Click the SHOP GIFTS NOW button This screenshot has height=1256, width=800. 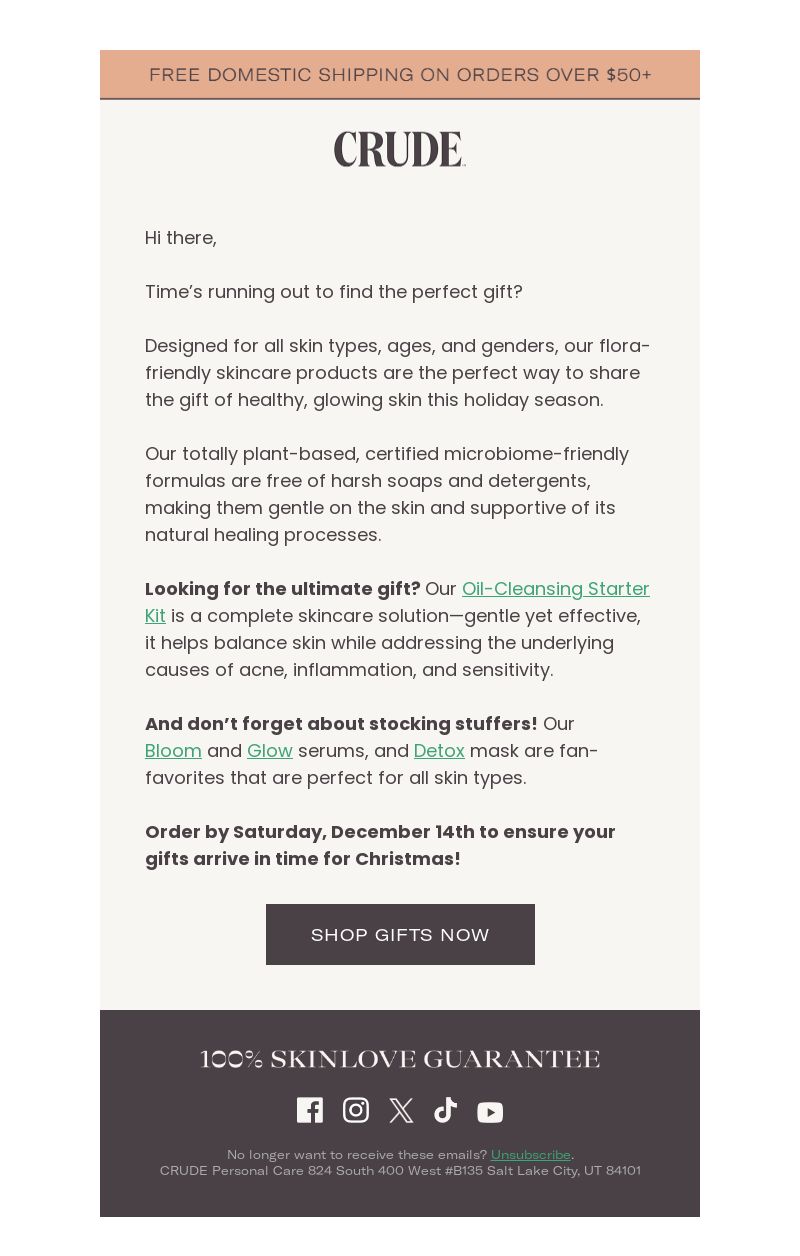tap(400, 934)
